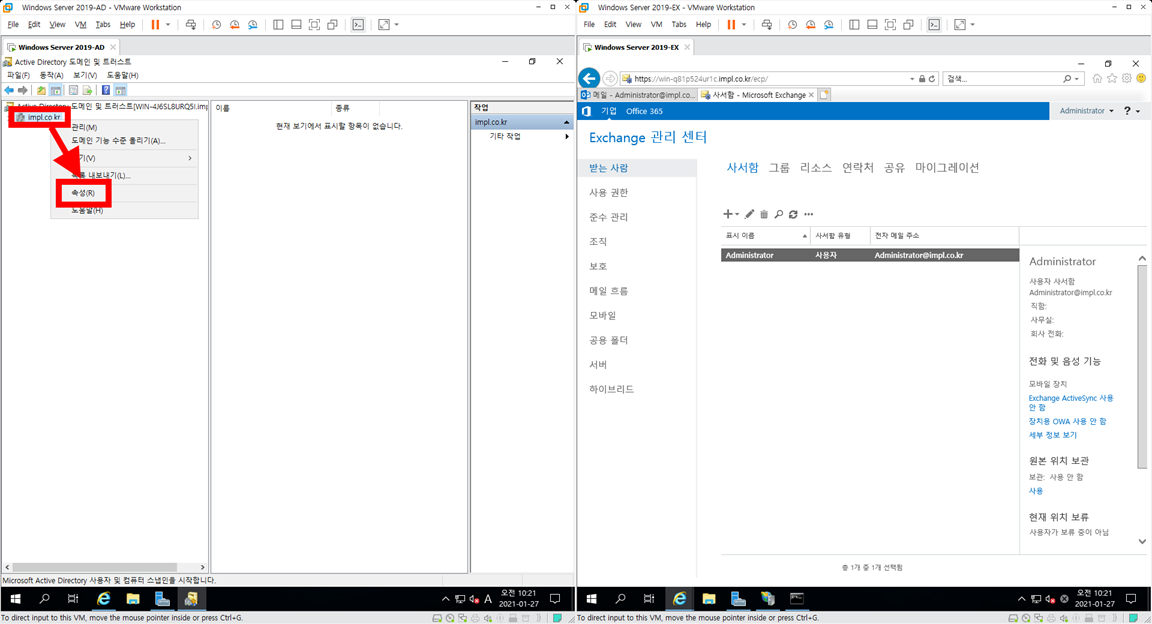Viewport: 1152px width, 624px height.
Task: Sort by the 표시 이름 column header
Action: 765,235
